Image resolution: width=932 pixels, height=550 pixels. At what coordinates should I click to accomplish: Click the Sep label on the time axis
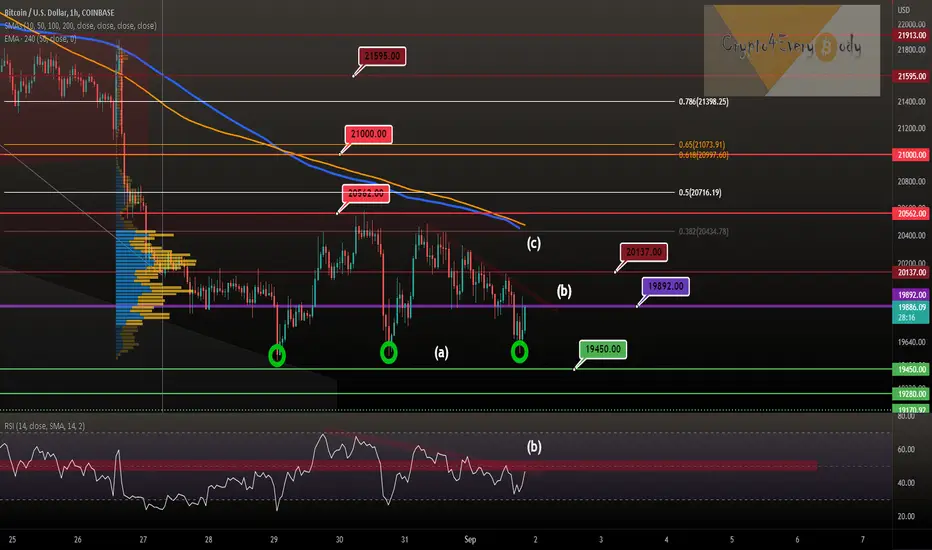click(470, 540)
